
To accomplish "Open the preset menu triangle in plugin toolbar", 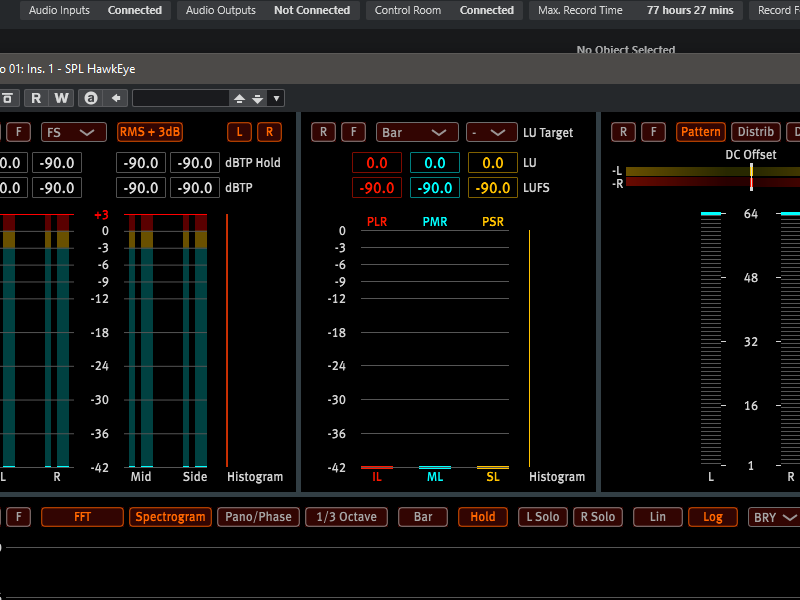I will tap(277, 98).
